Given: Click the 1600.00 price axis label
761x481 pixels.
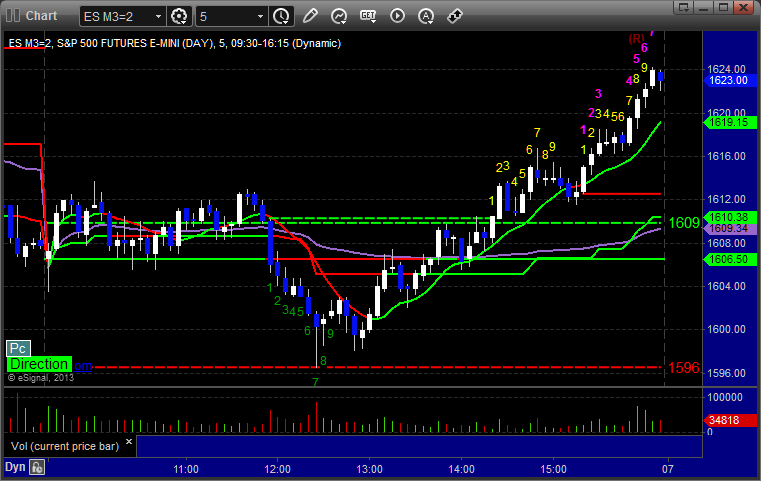Looking at the screenshot, I should (x=726, y=330).
